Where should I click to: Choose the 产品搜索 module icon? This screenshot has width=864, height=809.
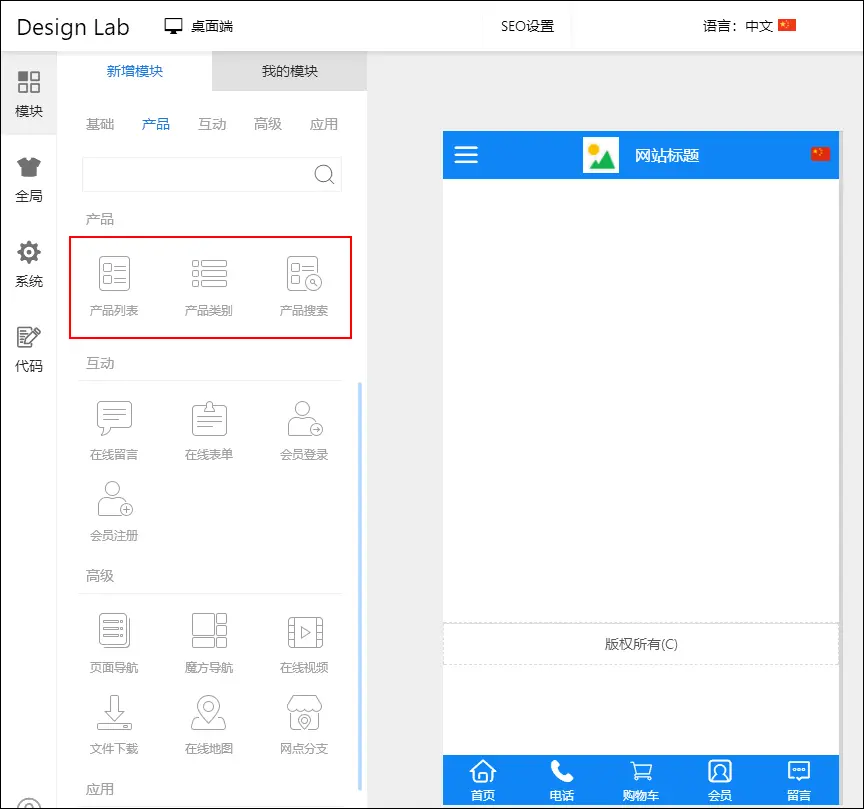point(303,274)
